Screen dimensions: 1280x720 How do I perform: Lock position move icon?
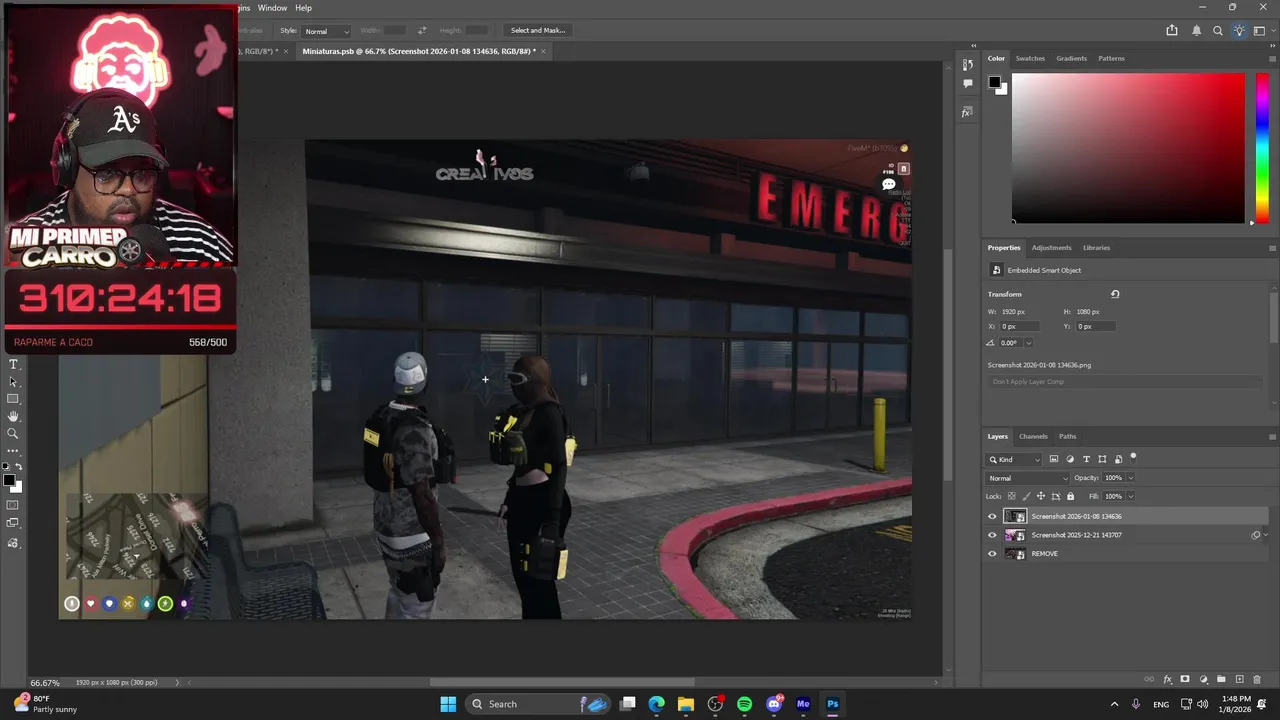click(x=1041, y=496)
